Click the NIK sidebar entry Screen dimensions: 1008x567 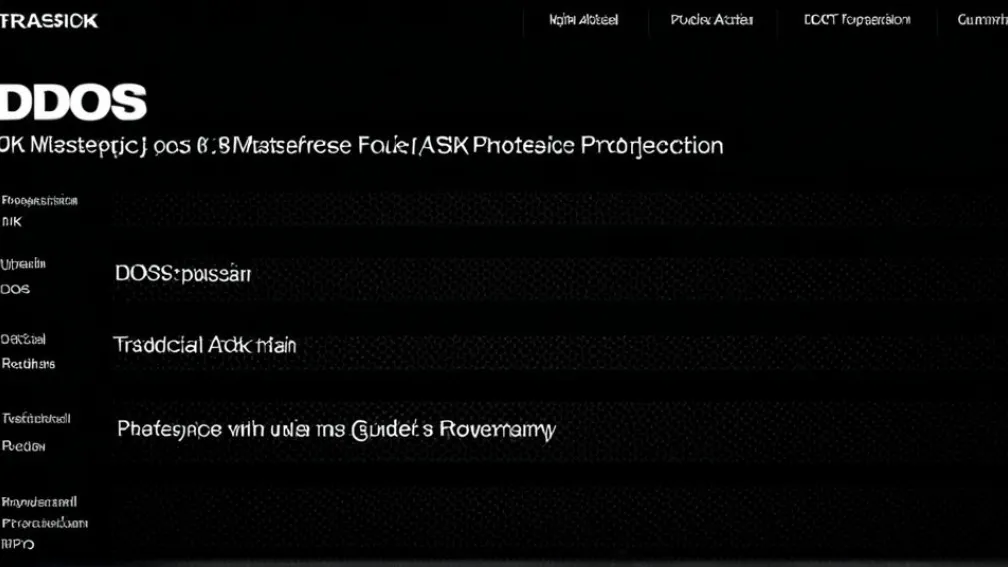click(12, 222)
